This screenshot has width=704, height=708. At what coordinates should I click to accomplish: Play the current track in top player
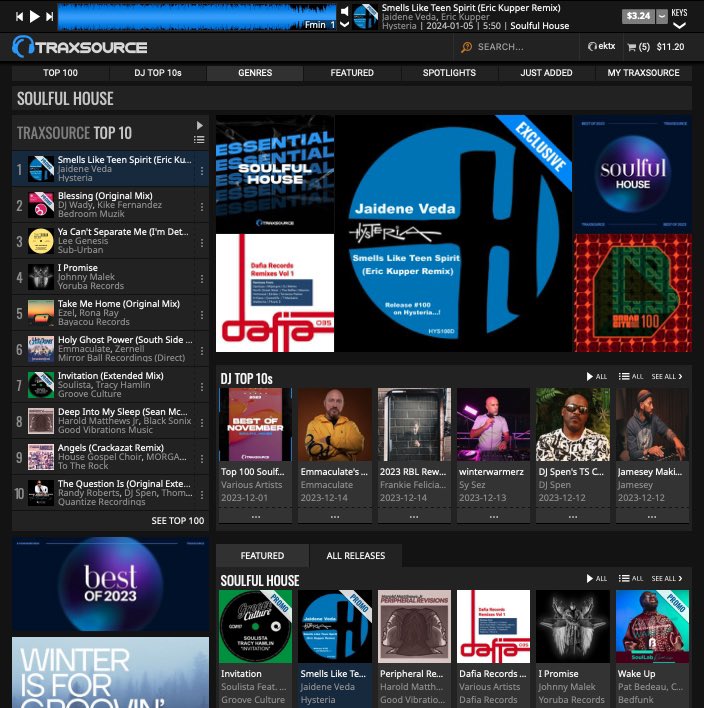coord(34,17)
